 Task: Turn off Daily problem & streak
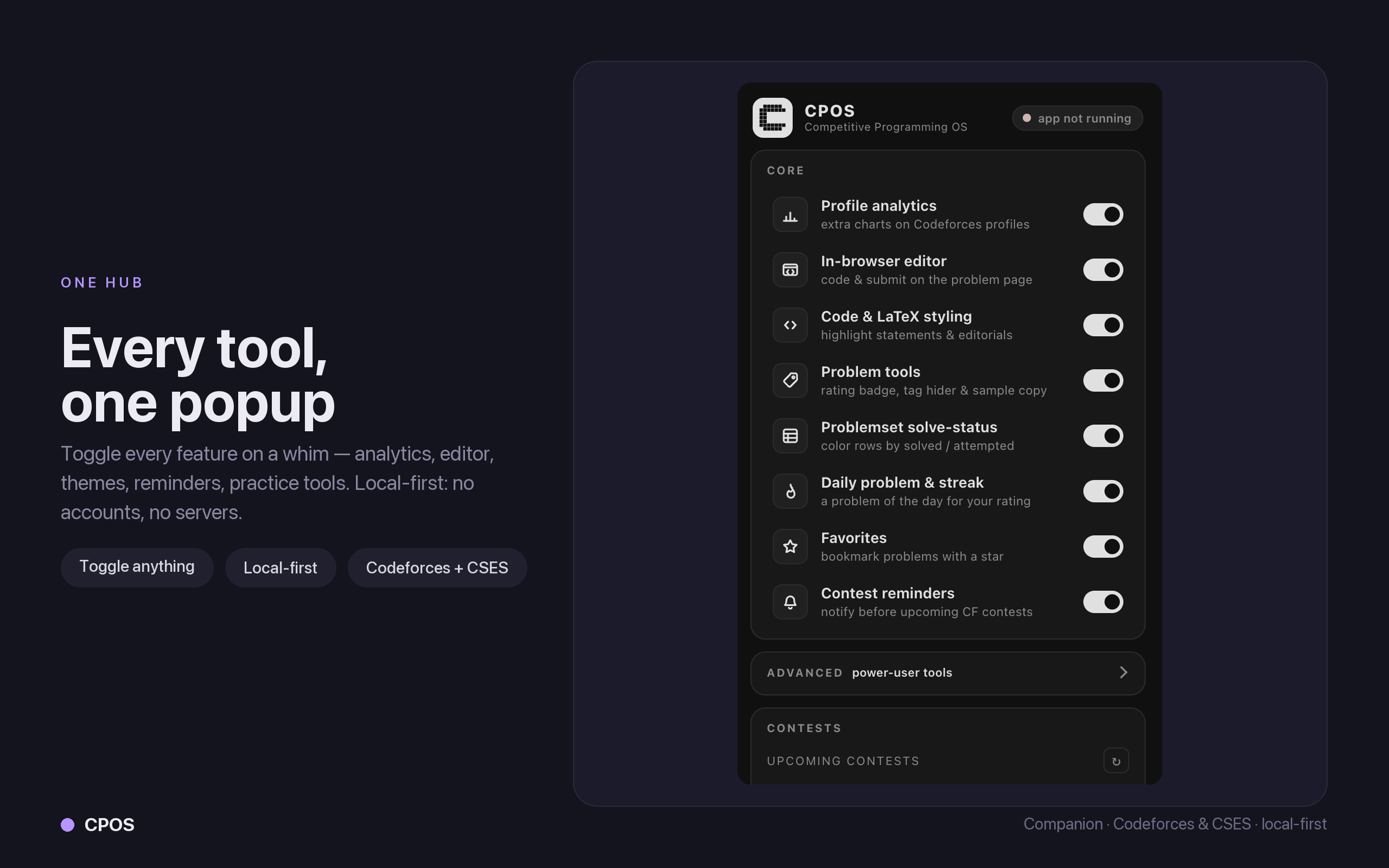[1103, 492]
